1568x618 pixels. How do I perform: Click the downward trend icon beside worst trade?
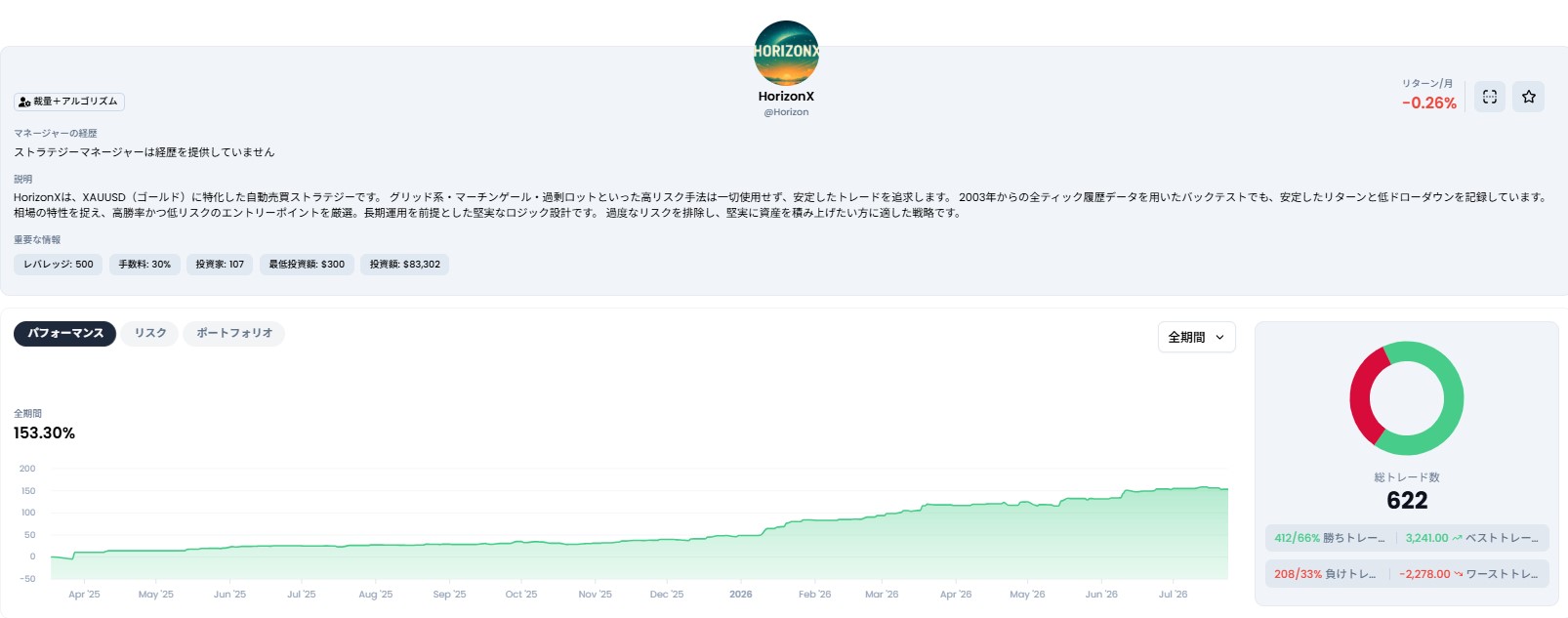(x=1459, y=574)
